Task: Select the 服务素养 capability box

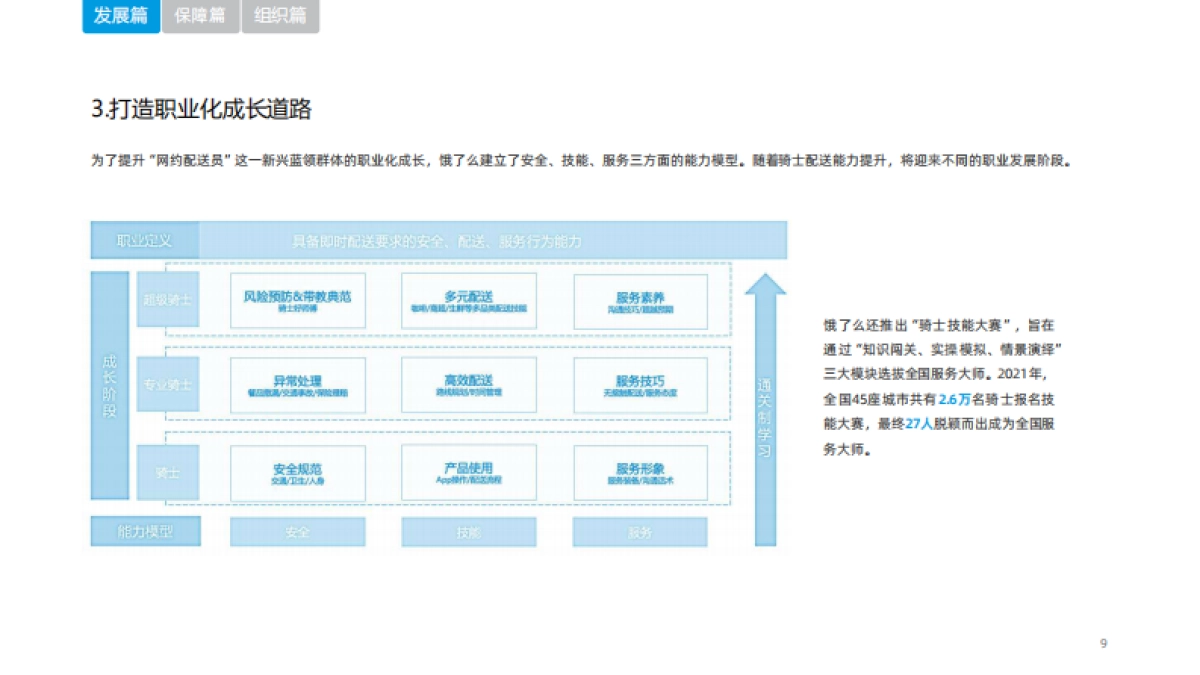Action: (x=640, y=299)
